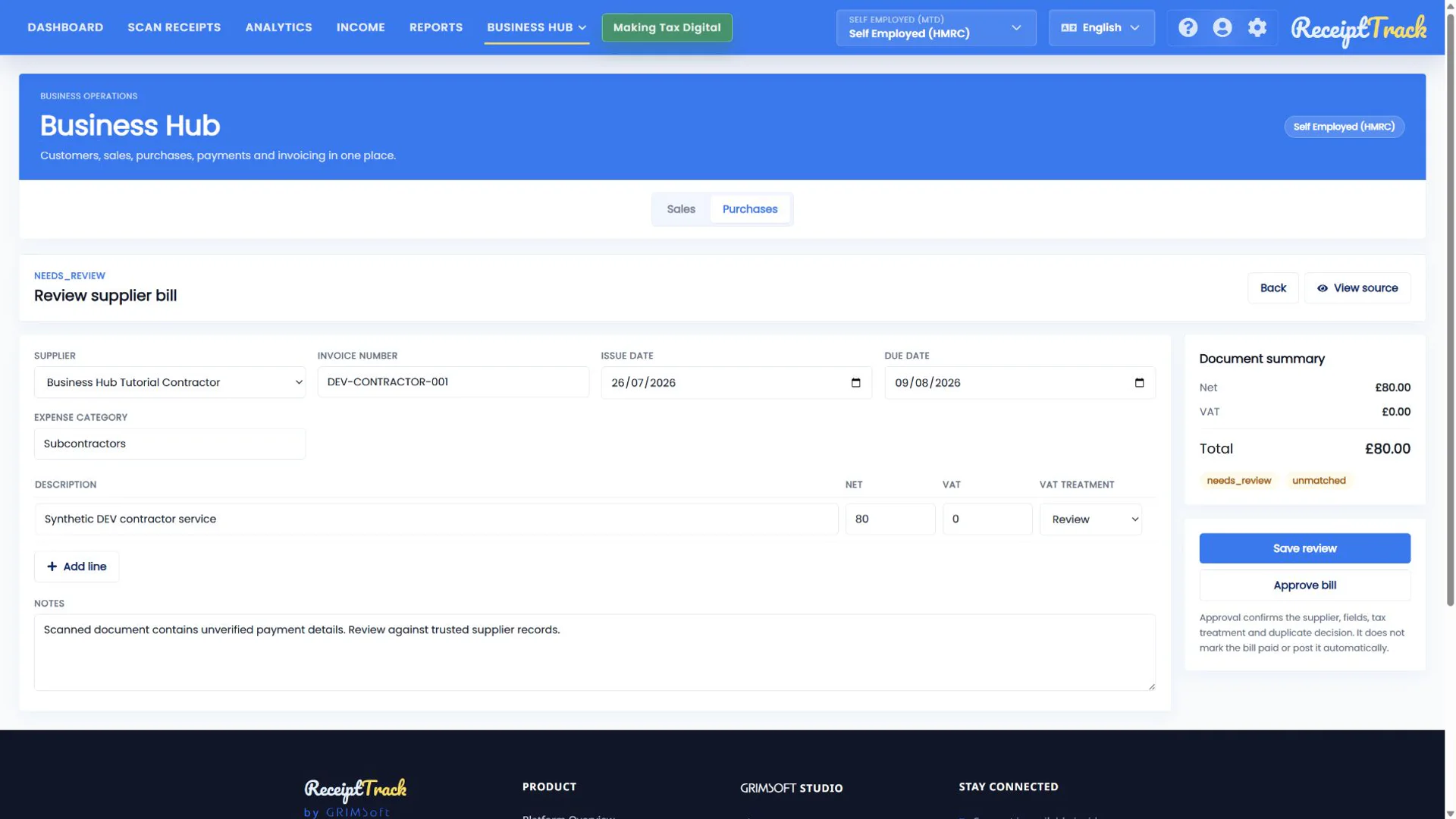Open Scan Receipts in the navigation
The image size is (1456, 819).
[174, 27]
